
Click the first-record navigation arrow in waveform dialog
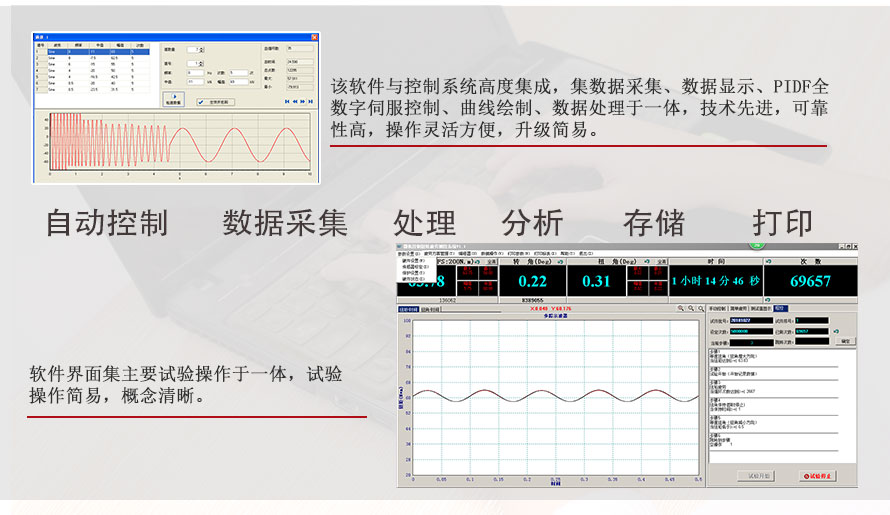(x=286, y=102)
